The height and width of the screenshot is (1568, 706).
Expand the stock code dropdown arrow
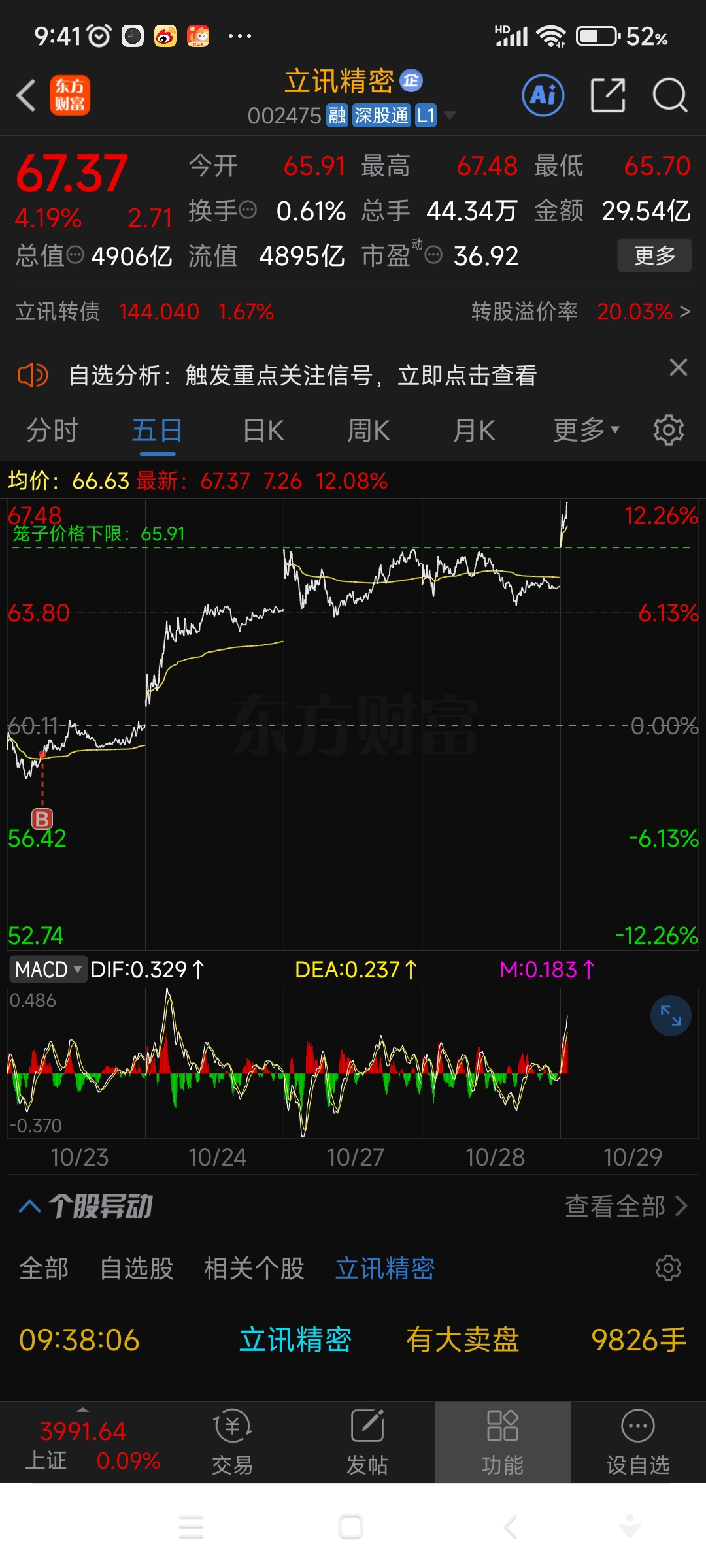pyautogui.click(x=450, y=116)
